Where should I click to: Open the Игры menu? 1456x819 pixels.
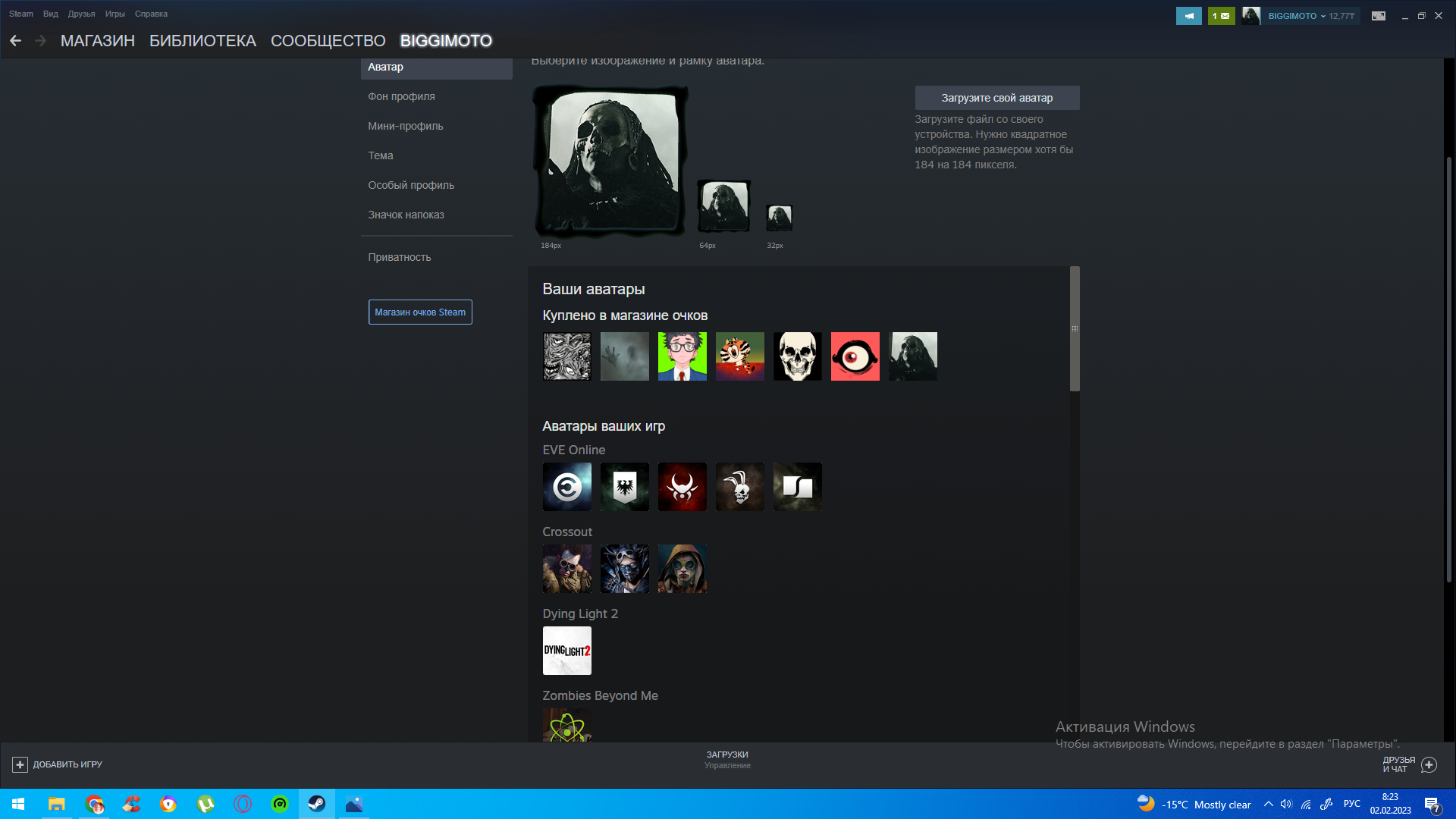[x=115, y=14]
